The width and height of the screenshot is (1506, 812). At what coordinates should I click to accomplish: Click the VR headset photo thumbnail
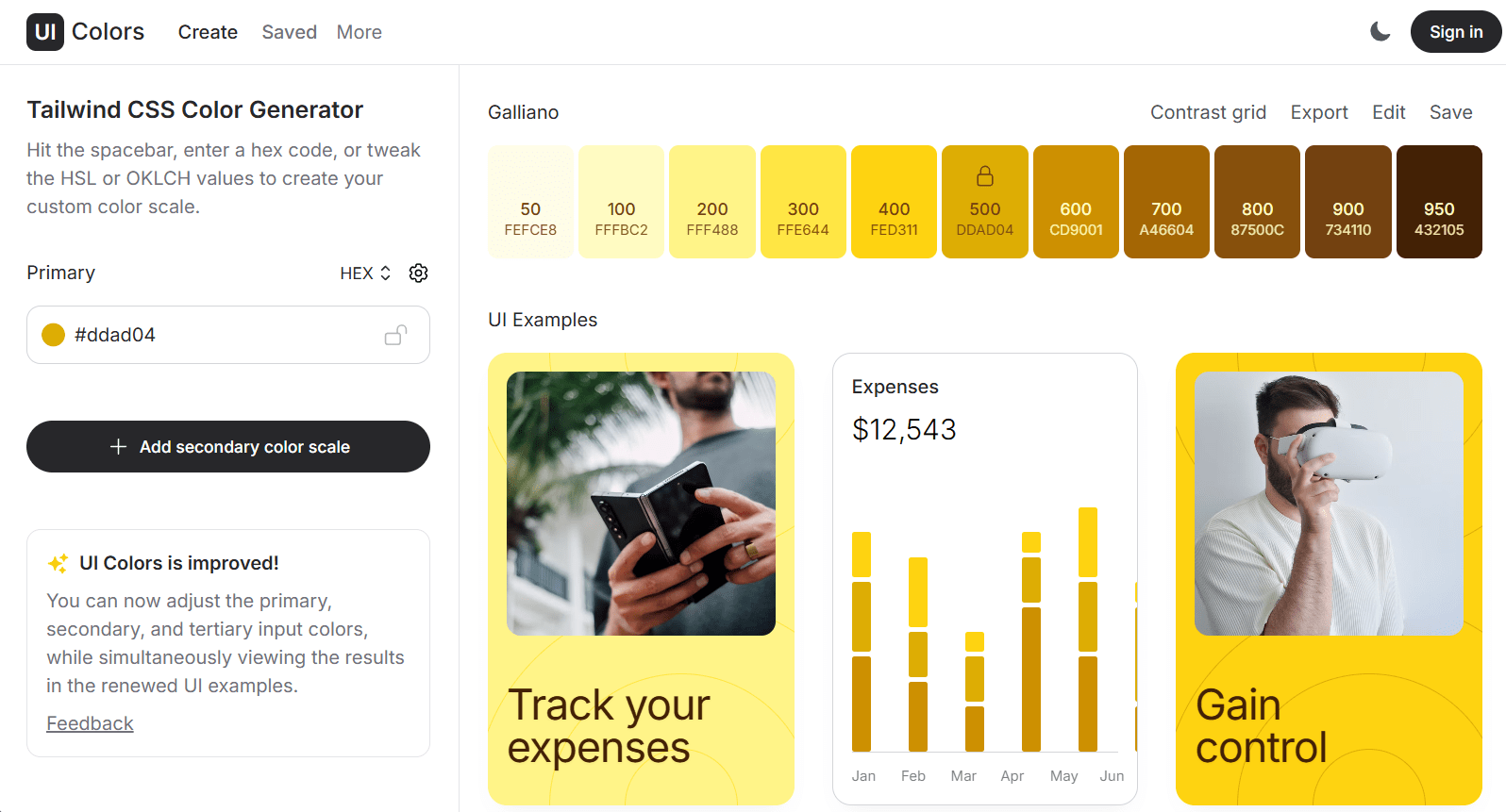pos(1329,504)
